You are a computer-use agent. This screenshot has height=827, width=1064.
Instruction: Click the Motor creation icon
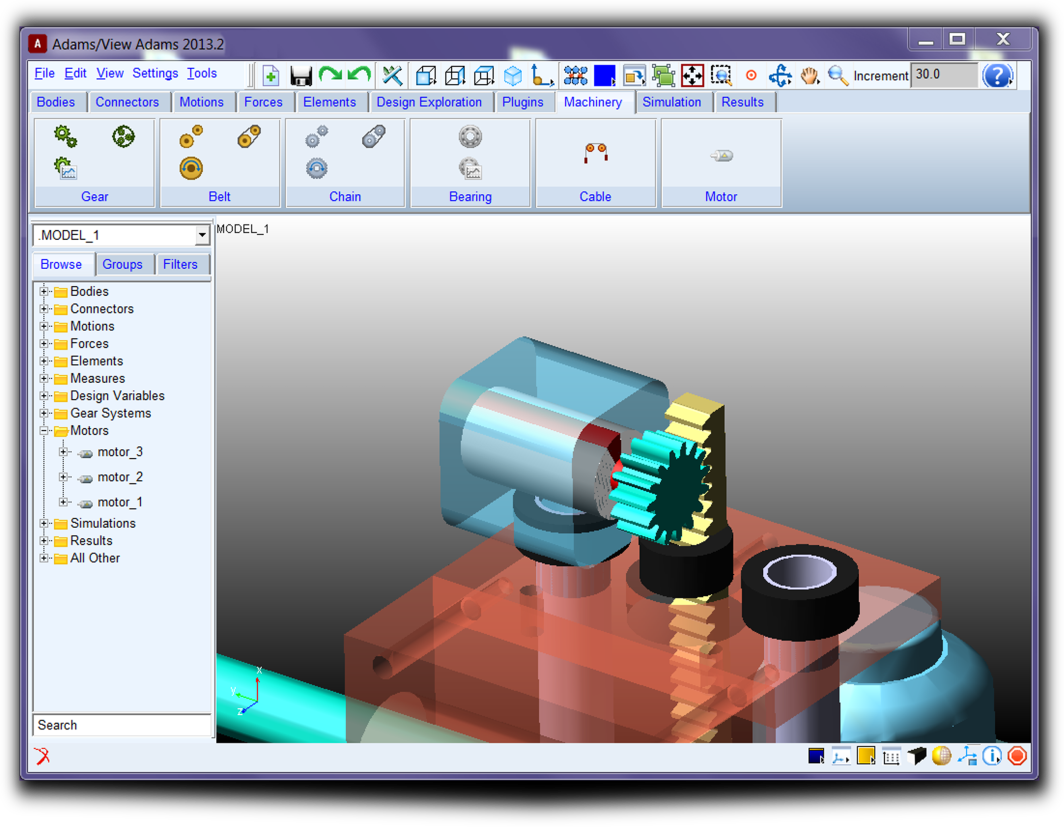click(x=721, y=156)
